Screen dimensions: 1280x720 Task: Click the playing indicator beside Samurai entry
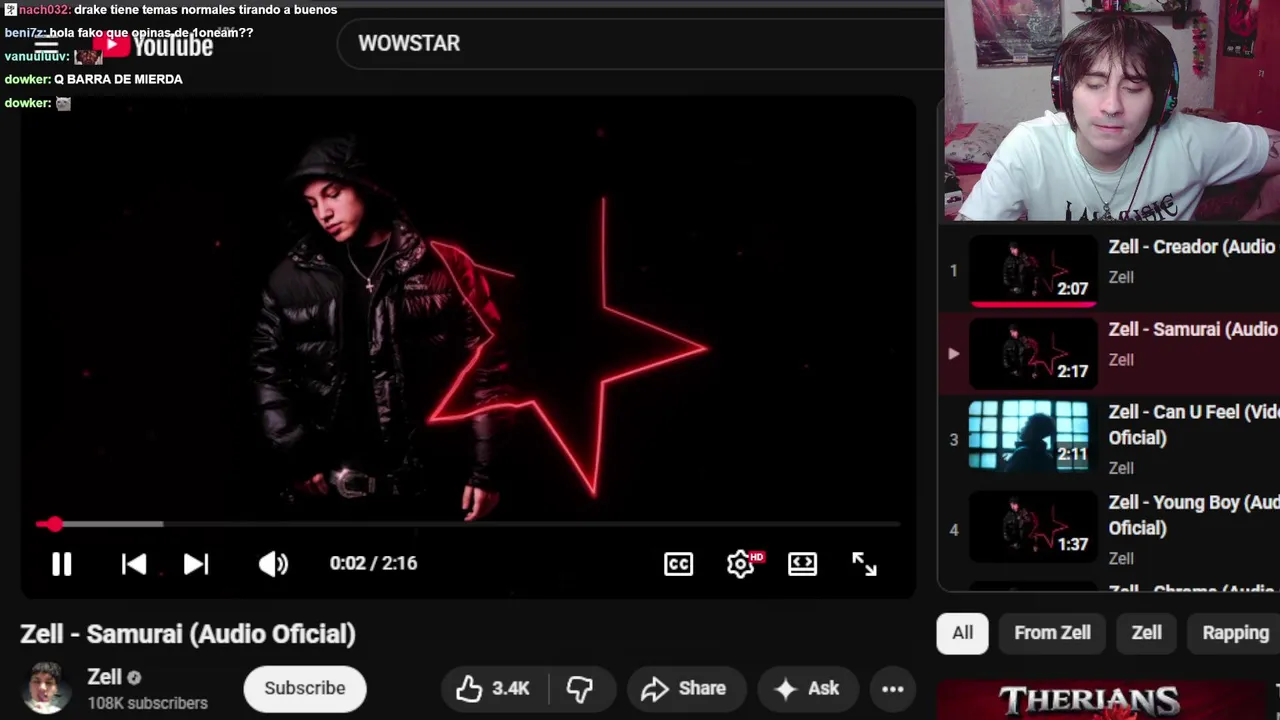pyautogui.click(x=953, y=353)
